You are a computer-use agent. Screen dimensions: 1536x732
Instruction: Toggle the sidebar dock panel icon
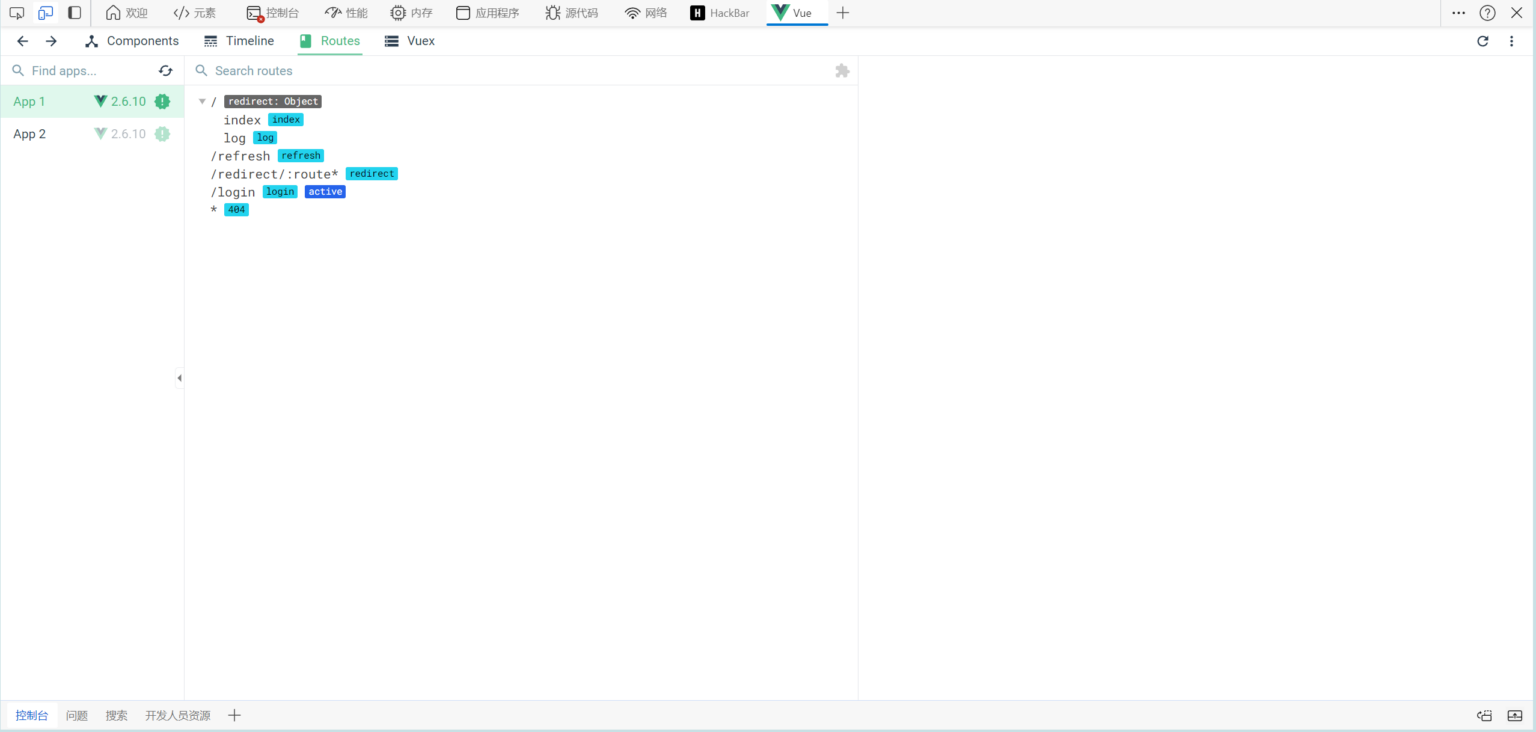75,13
